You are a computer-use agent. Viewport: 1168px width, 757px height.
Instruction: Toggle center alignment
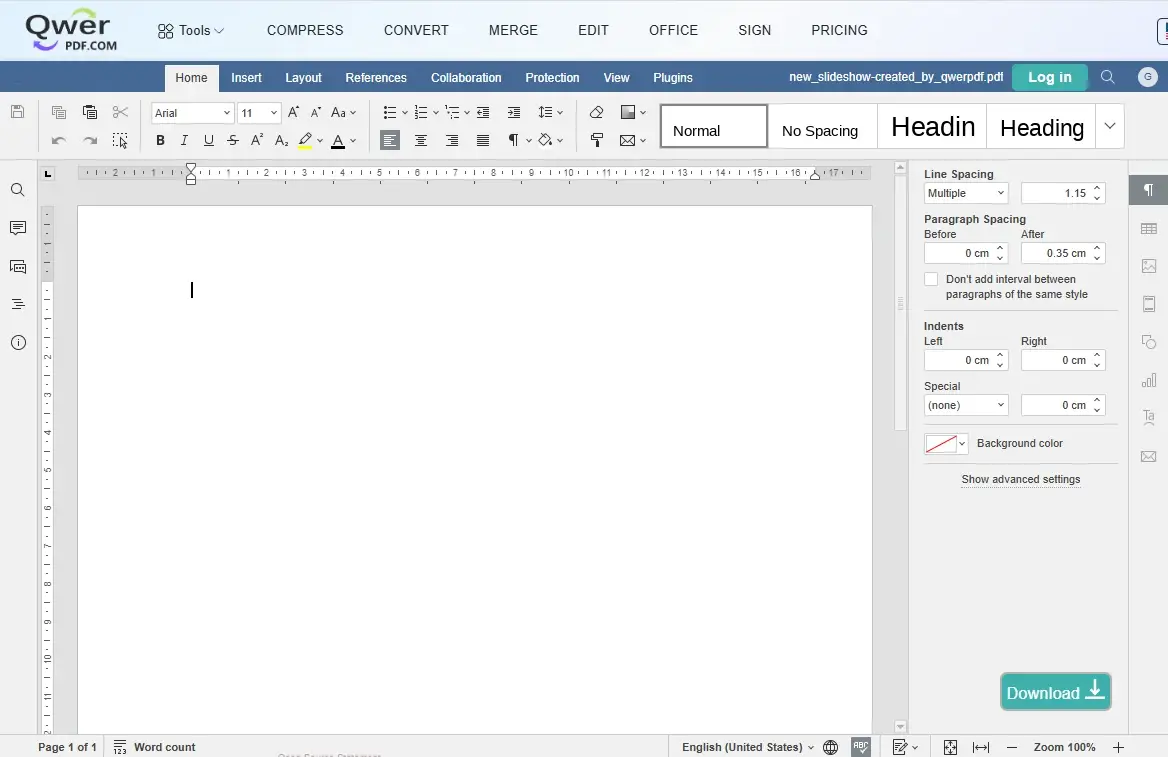point(421,140)
